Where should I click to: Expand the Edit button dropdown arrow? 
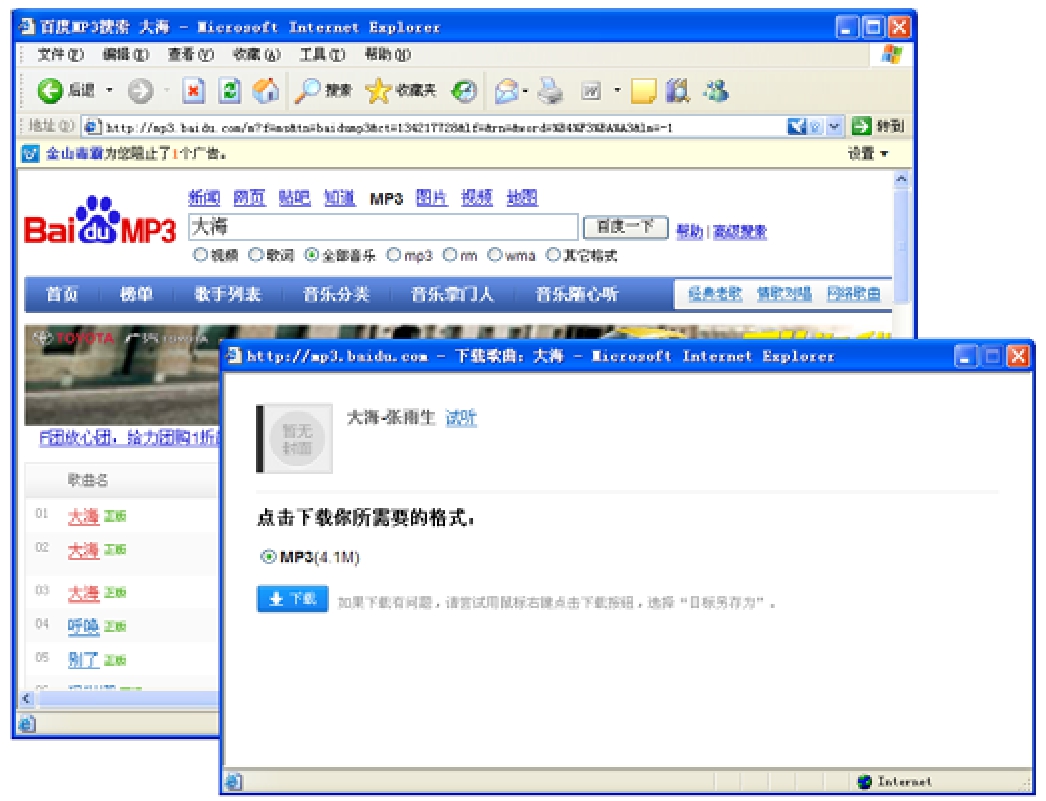click(x=616, y=91)
